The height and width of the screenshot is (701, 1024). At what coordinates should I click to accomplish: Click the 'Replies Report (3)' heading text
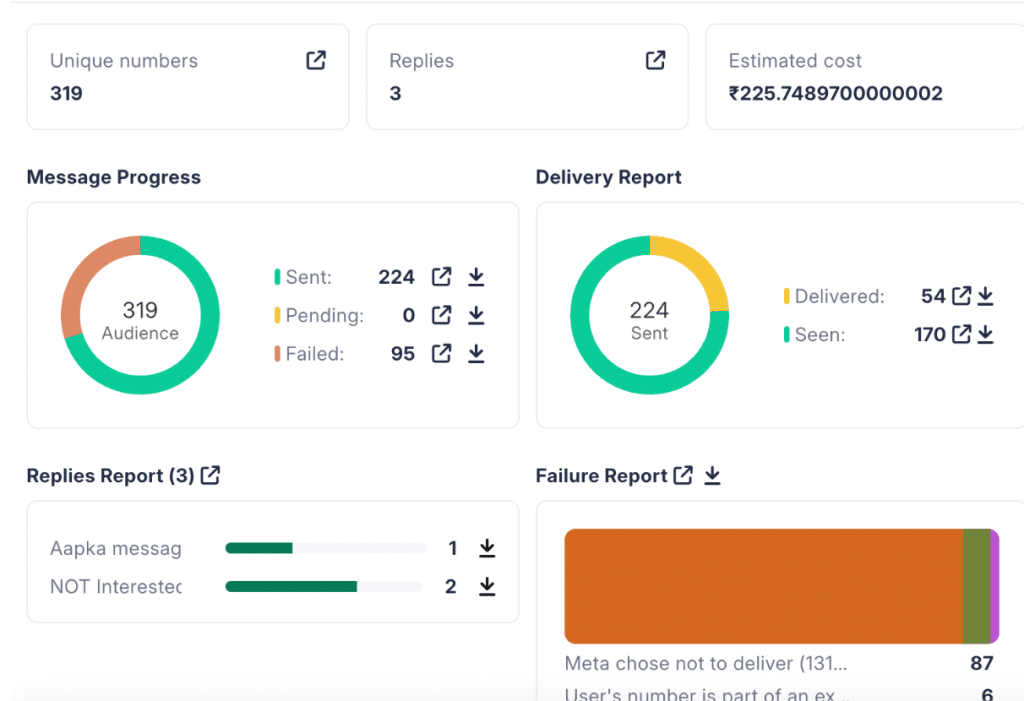[x=110, y=476]
